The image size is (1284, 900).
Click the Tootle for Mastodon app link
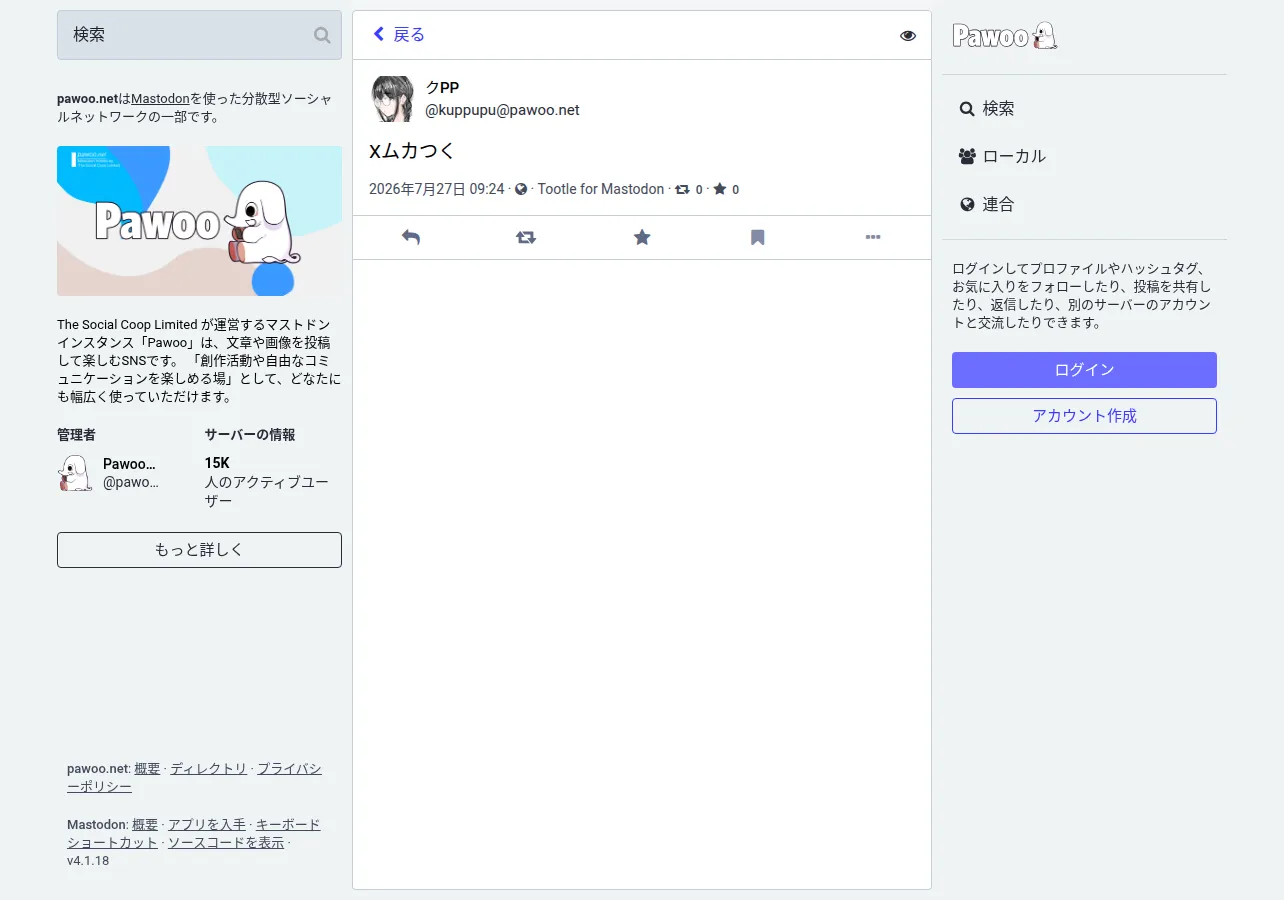601,189
